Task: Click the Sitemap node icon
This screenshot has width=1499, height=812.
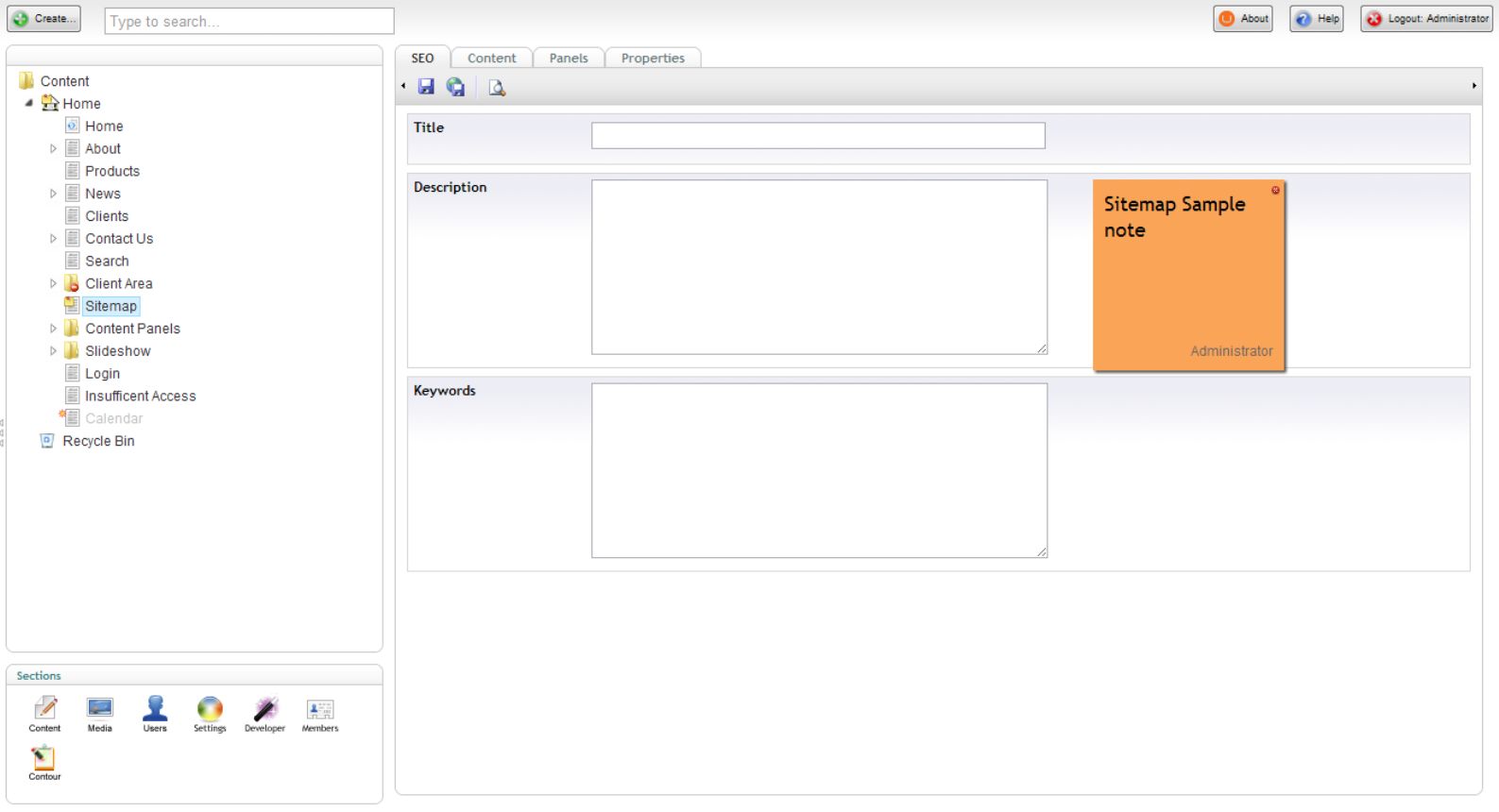Action: (x=72, y=305)
